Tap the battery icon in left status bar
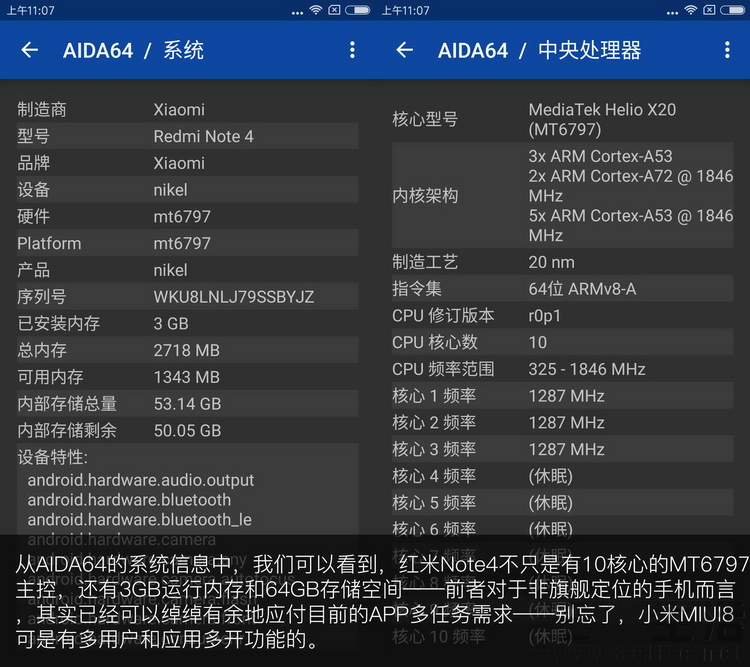This screenshot has width=750, height=667. (x=358, y=10)
